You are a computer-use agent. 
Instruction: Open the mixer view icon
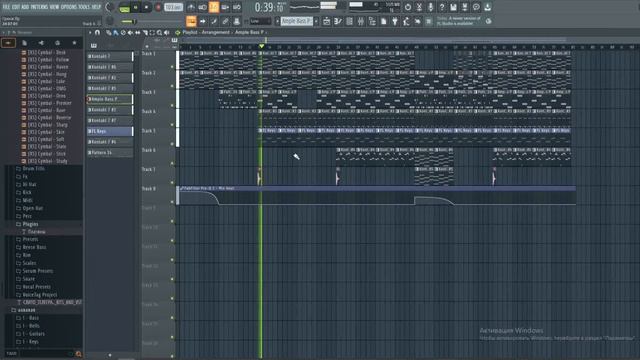360,21
